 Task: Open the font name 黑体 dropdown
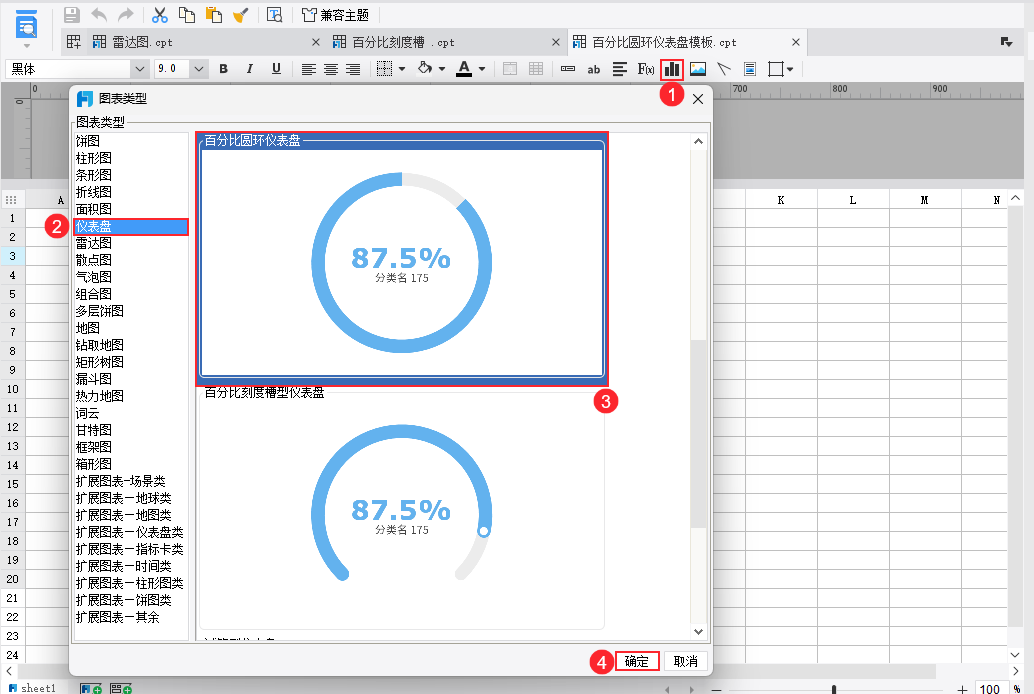point(139,69)
